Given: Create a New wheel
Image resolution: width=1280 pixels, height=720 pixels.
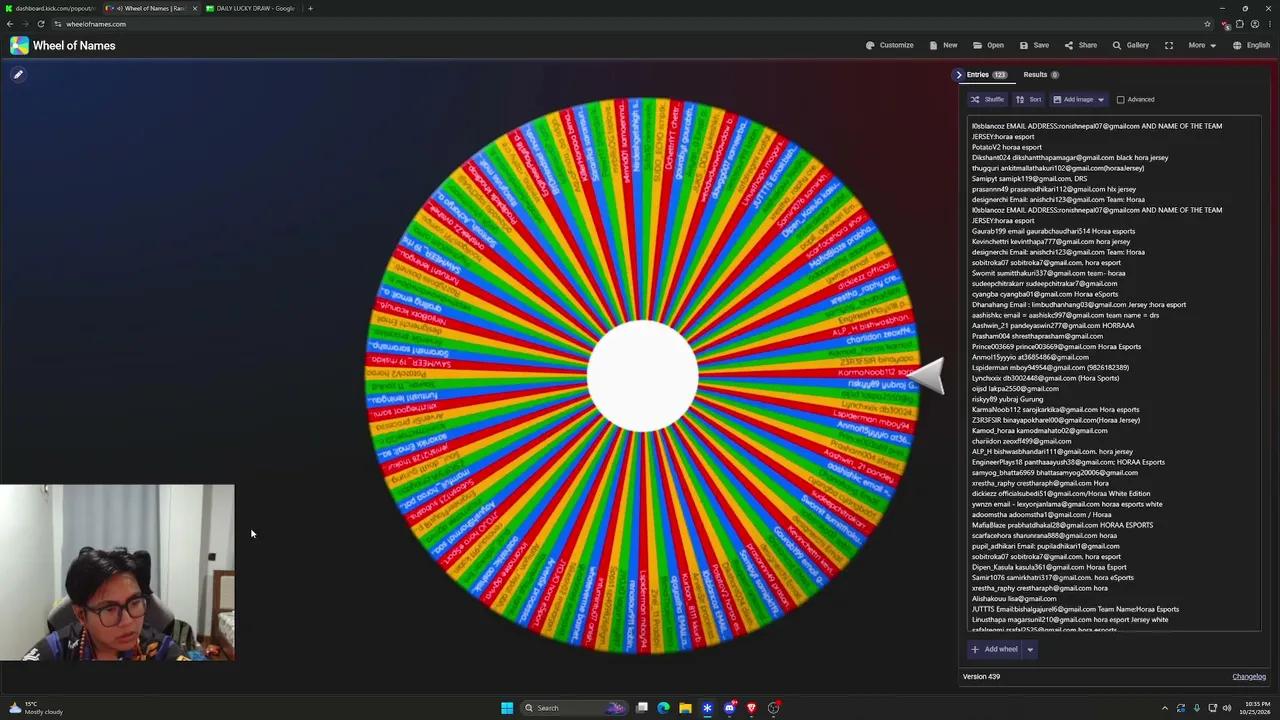Looking at the screenshot, I should coord(943,45).
